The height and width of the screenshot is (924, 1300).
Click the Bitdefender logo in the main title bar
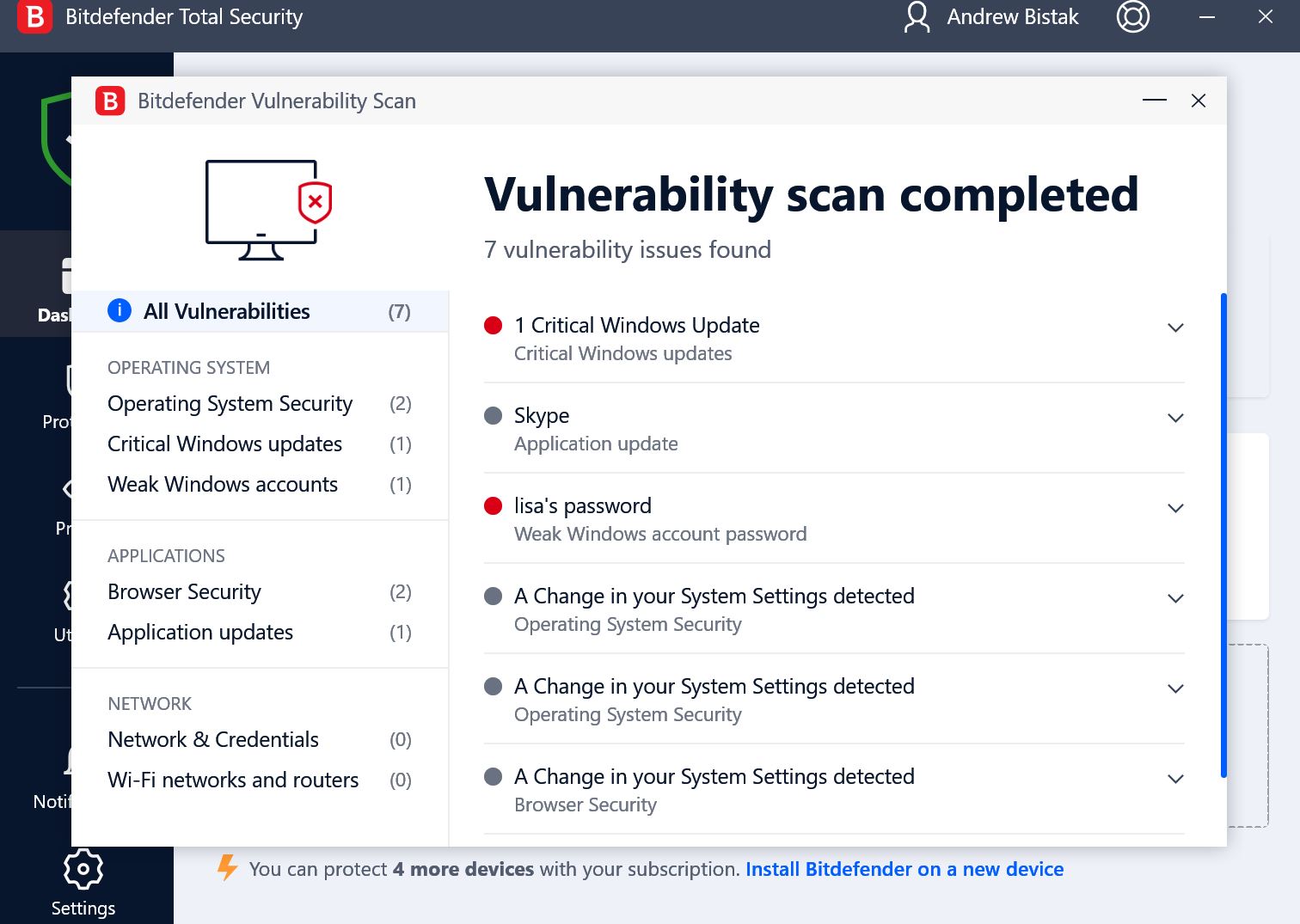35,16
